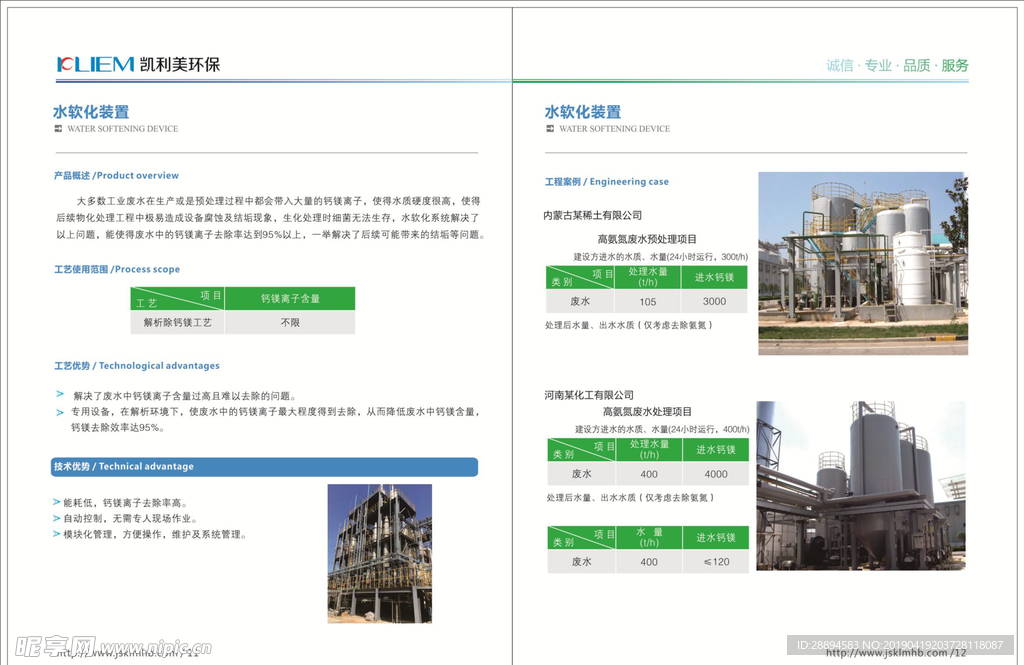Click the arrow bullet before 能耗低
The image size is (1024, 665).
click(x=56, y=502)
